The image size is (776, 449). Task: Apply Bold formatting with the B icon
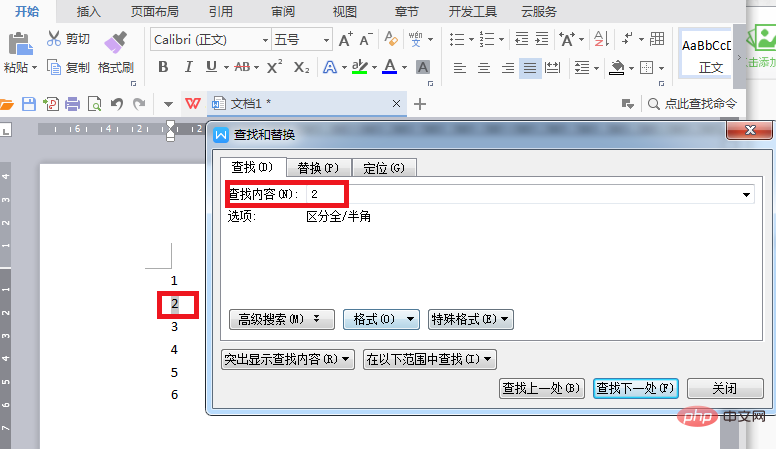163,67
